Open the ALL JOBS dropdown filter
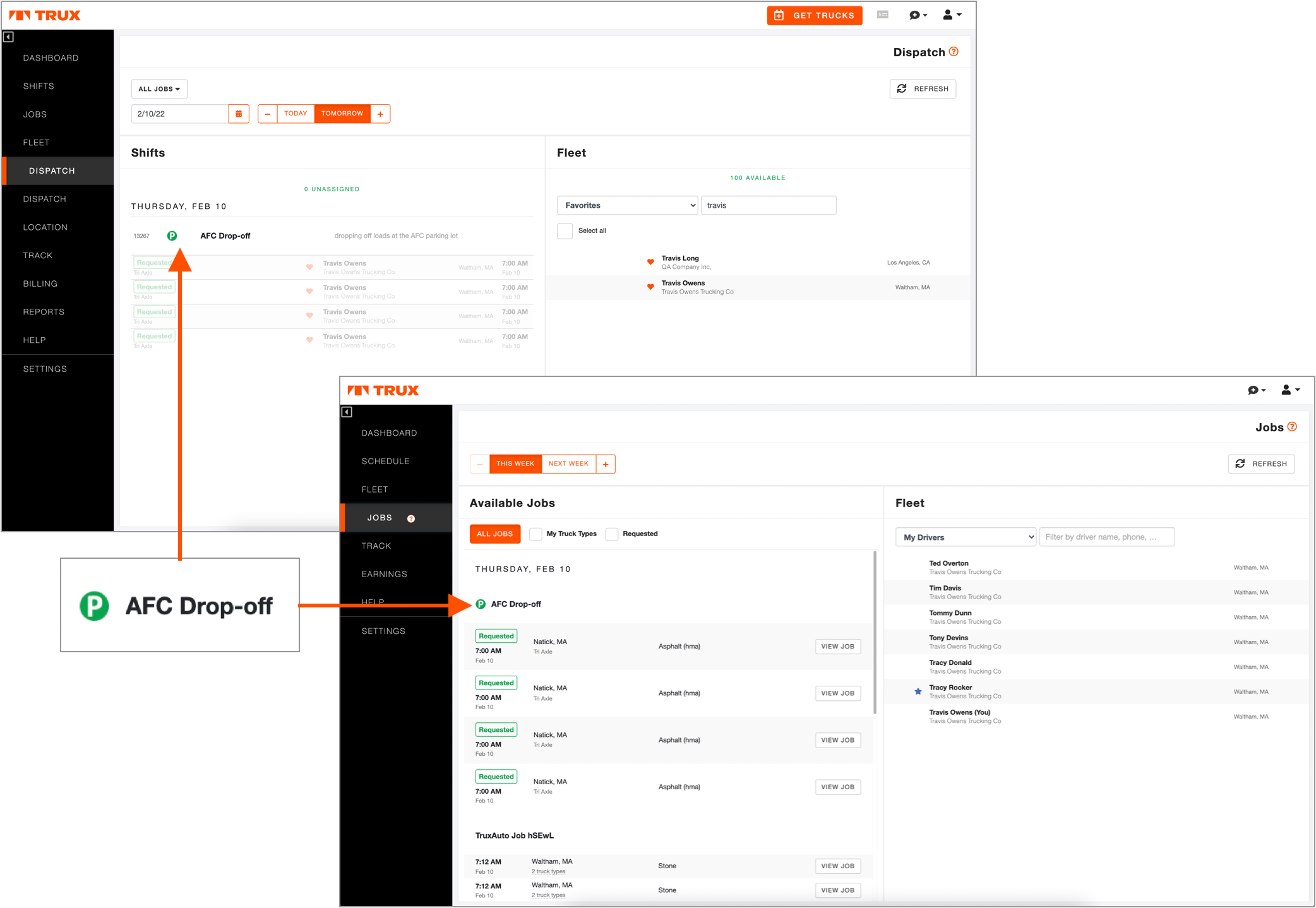The image size is (1316, 908). pos(159,89)
